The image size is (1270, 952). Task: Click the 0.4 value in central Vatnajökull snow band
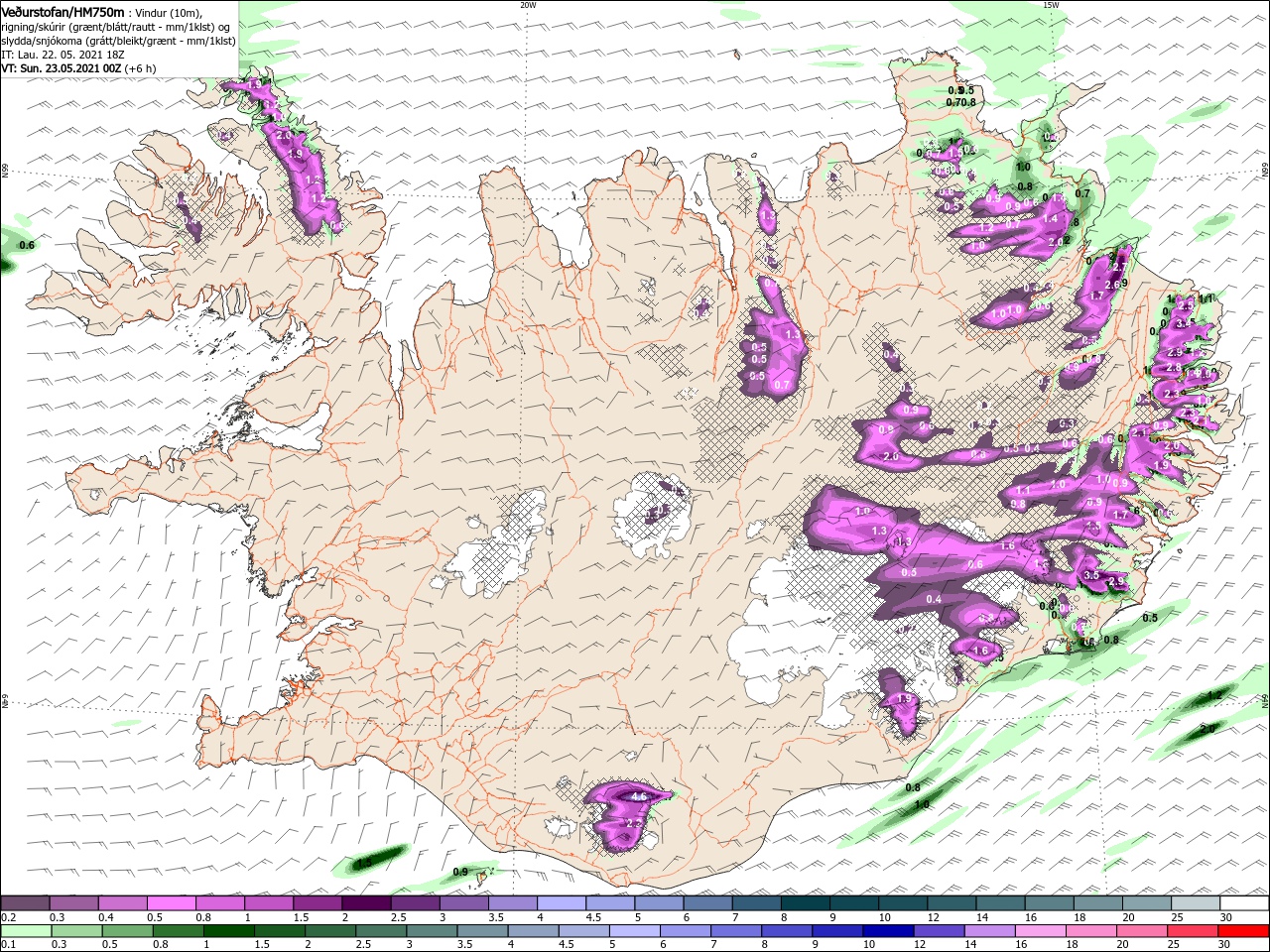pos(934,599)
